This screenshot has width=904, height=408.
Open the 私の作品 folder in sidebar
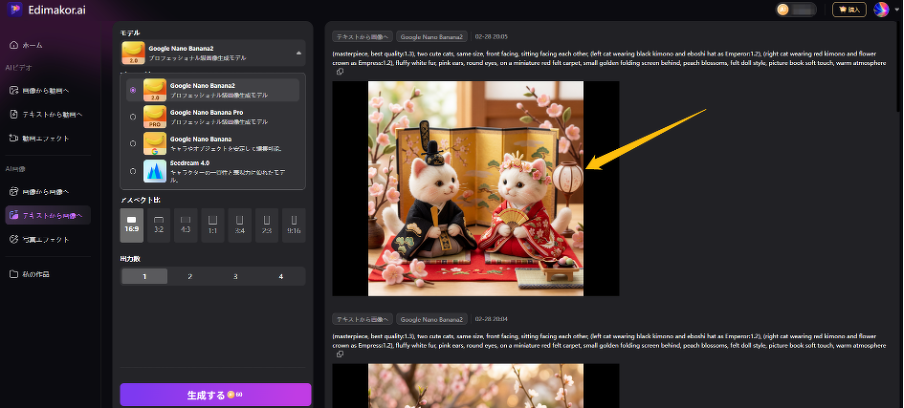pos(13,274)
